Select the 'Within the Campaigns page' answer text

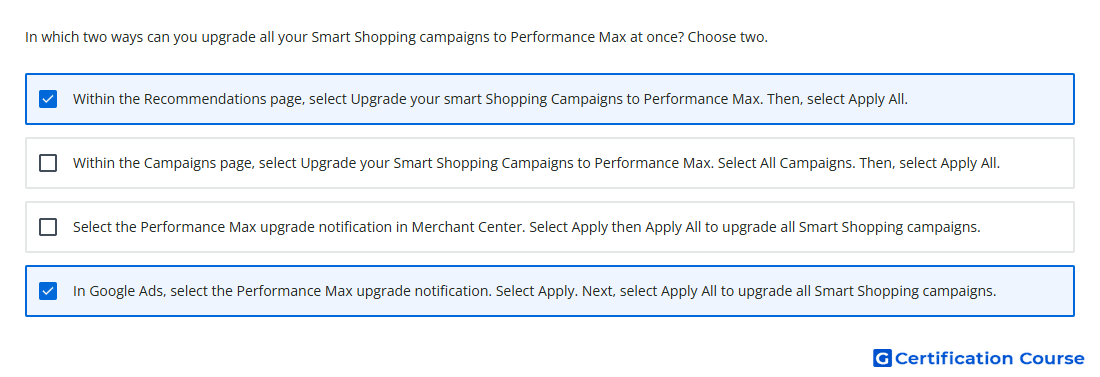click(536, 163)
